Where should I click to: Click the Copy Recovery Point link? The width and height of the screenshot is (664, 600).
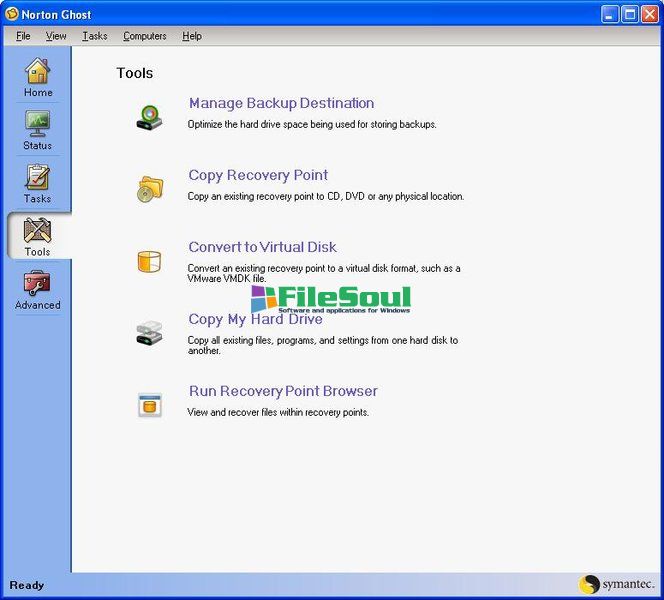(x=258, y=175)
